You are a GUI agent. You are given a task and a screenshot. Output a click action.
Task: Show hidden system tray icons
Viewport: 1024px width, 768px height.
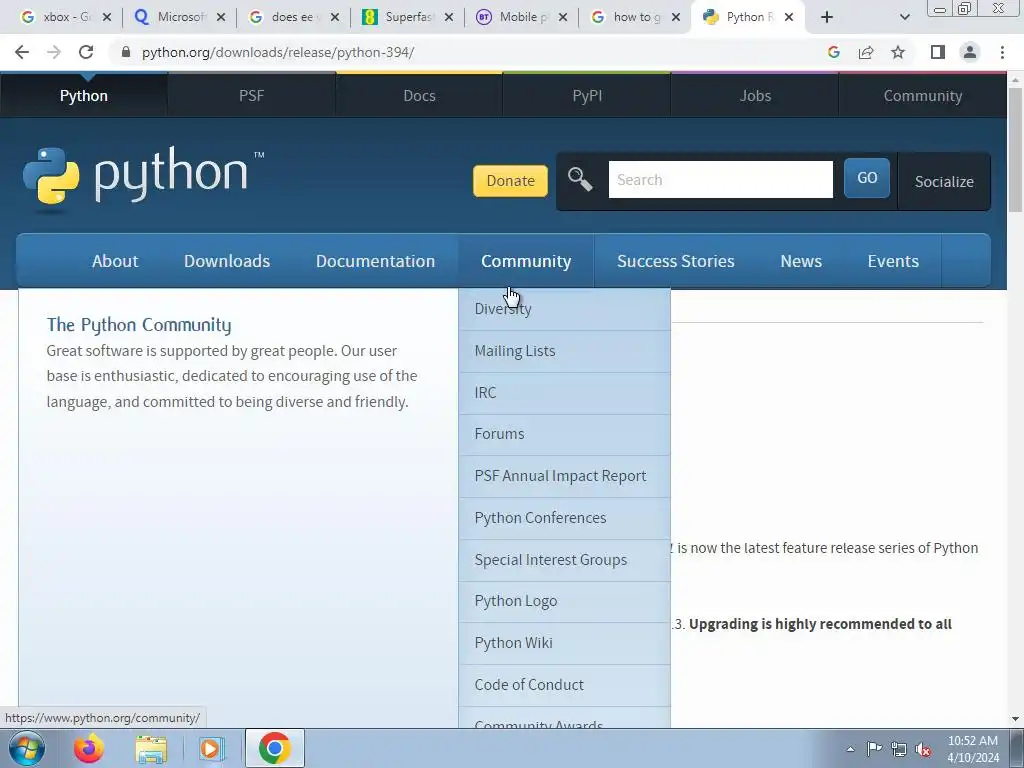click(x=850, y=749)
